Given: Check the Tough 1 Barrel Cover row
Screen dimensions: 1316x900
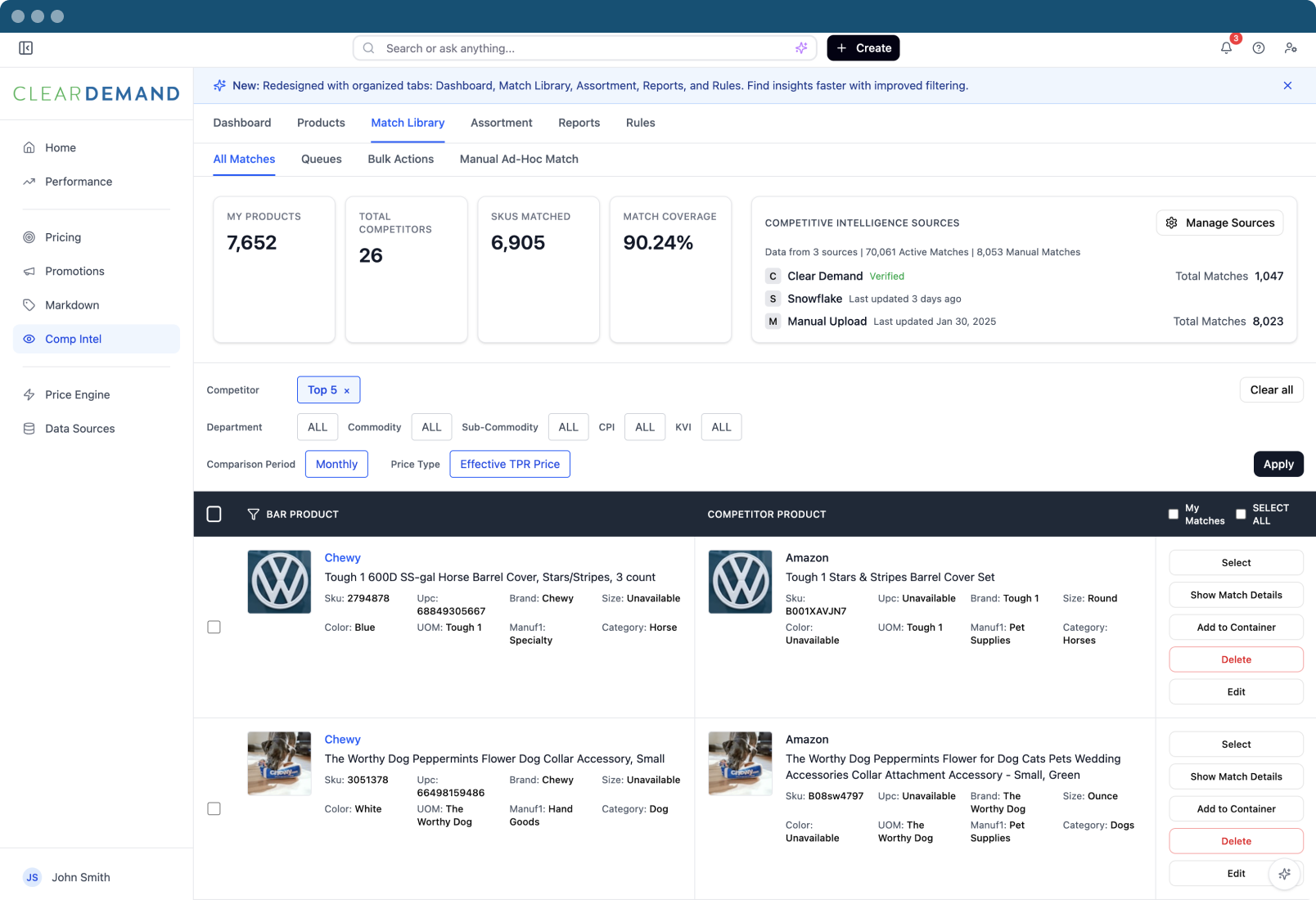Looking at the screenshot, I should 214,628.
